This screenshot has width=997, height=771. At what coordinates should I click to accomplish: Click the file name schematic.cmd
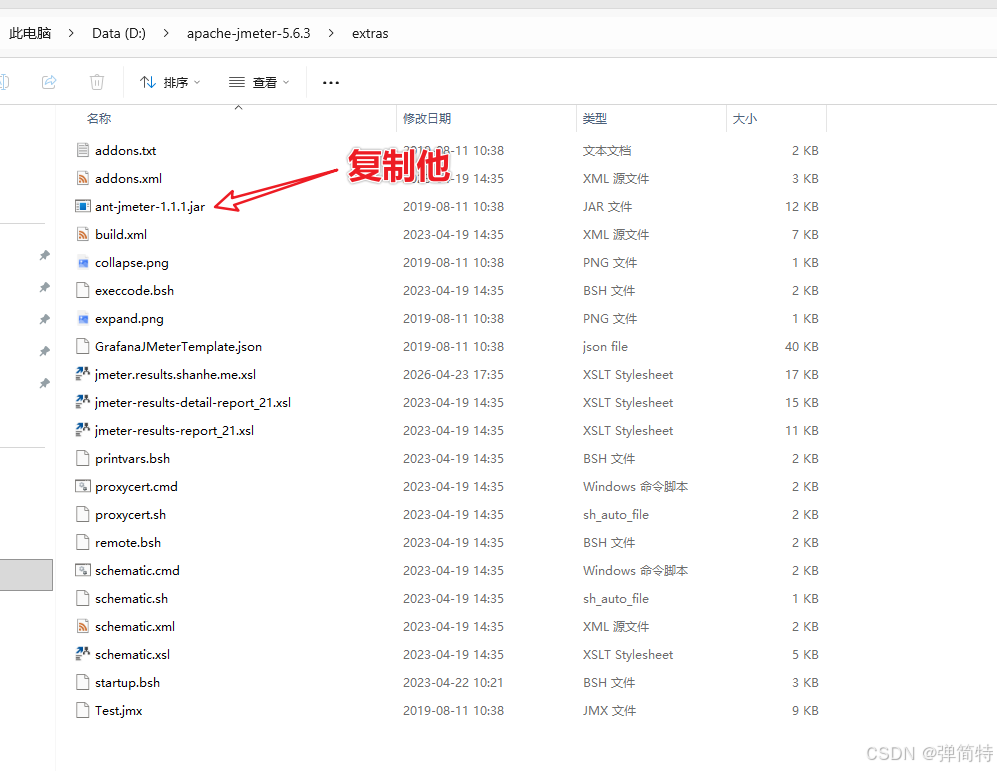[137, 570]
